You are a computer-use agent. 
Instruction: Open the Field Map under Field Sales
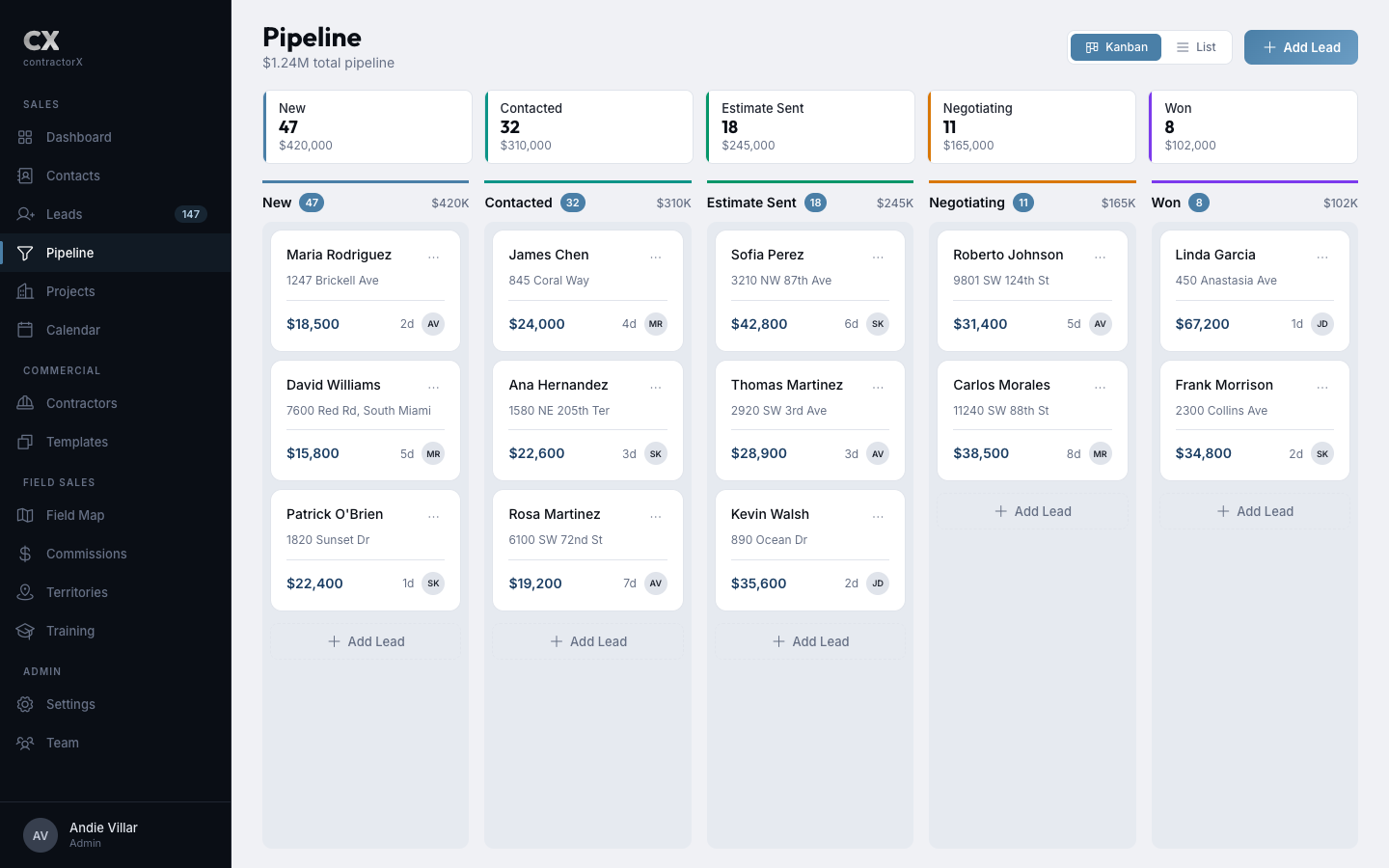(74, 515)
